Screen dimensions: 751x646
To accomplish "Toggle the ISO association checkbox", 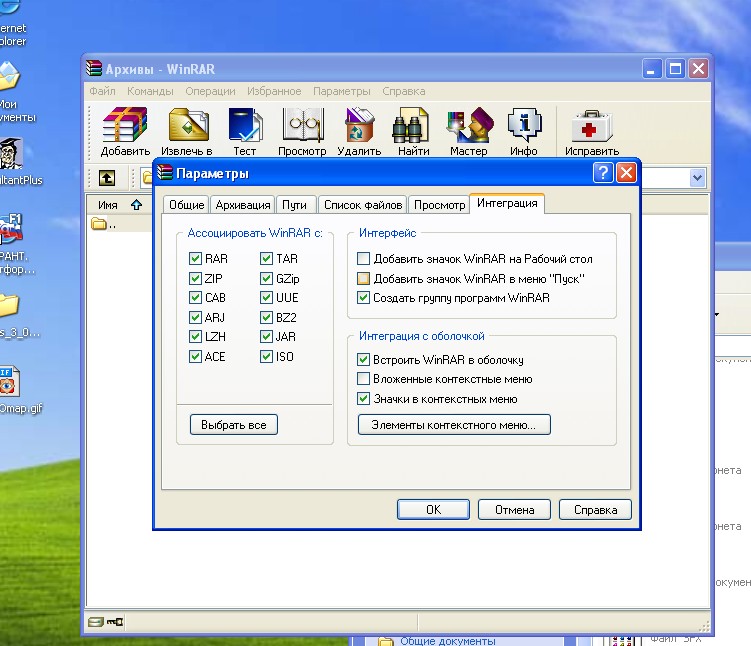I will [266, 356].
